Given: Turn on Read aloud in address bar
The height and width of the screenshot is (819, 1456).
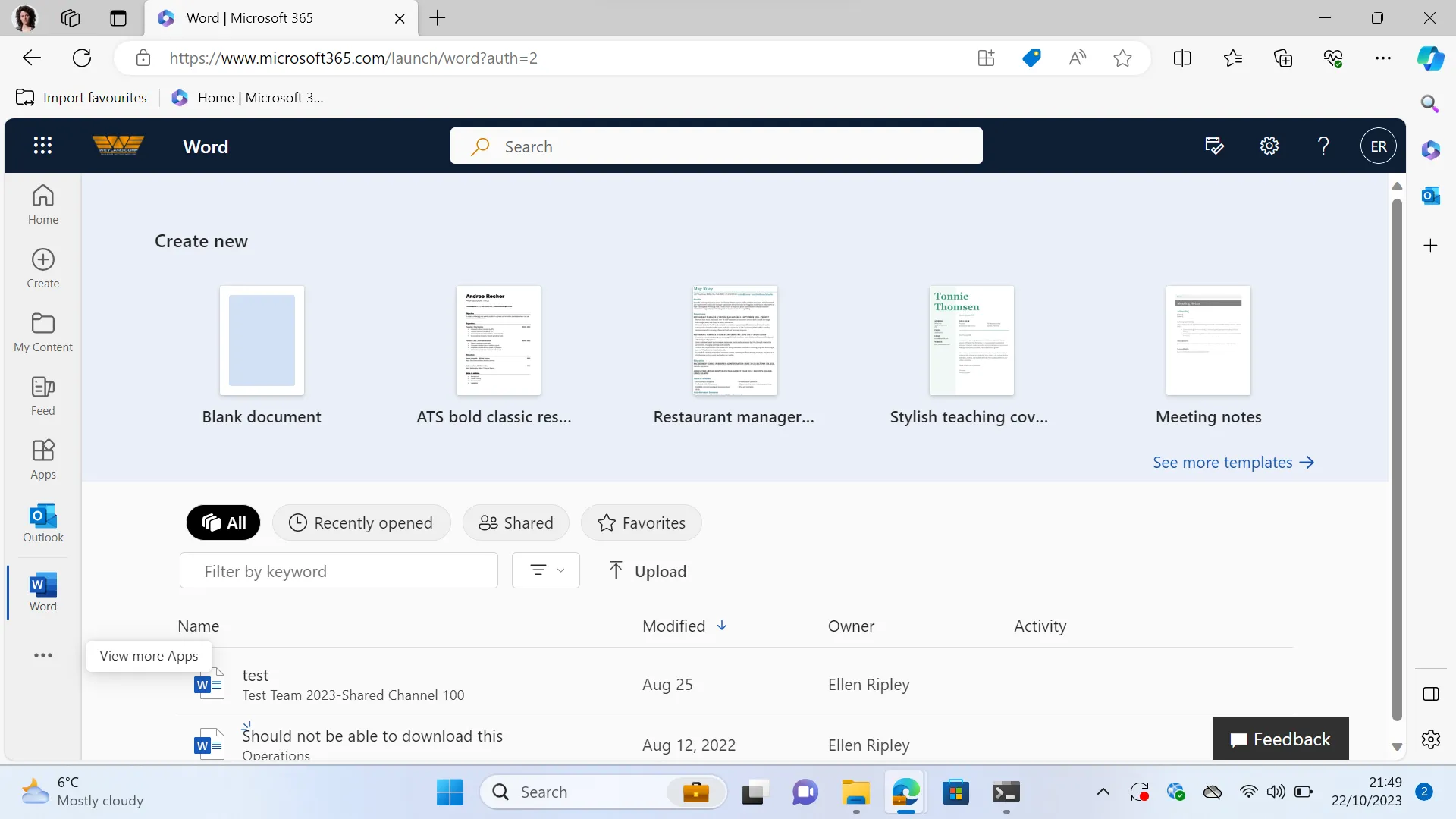Looking at the screenshot, I should [x=1078, y=58].
